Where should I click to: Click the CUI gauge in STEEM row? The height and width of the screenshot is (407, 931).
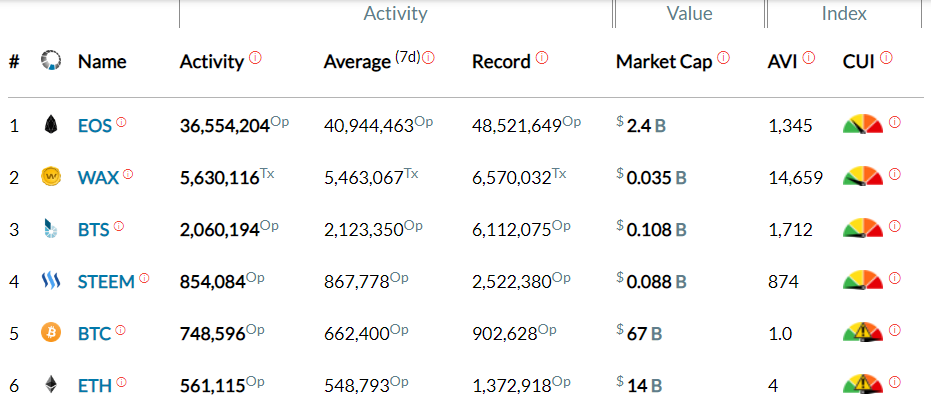863,281
